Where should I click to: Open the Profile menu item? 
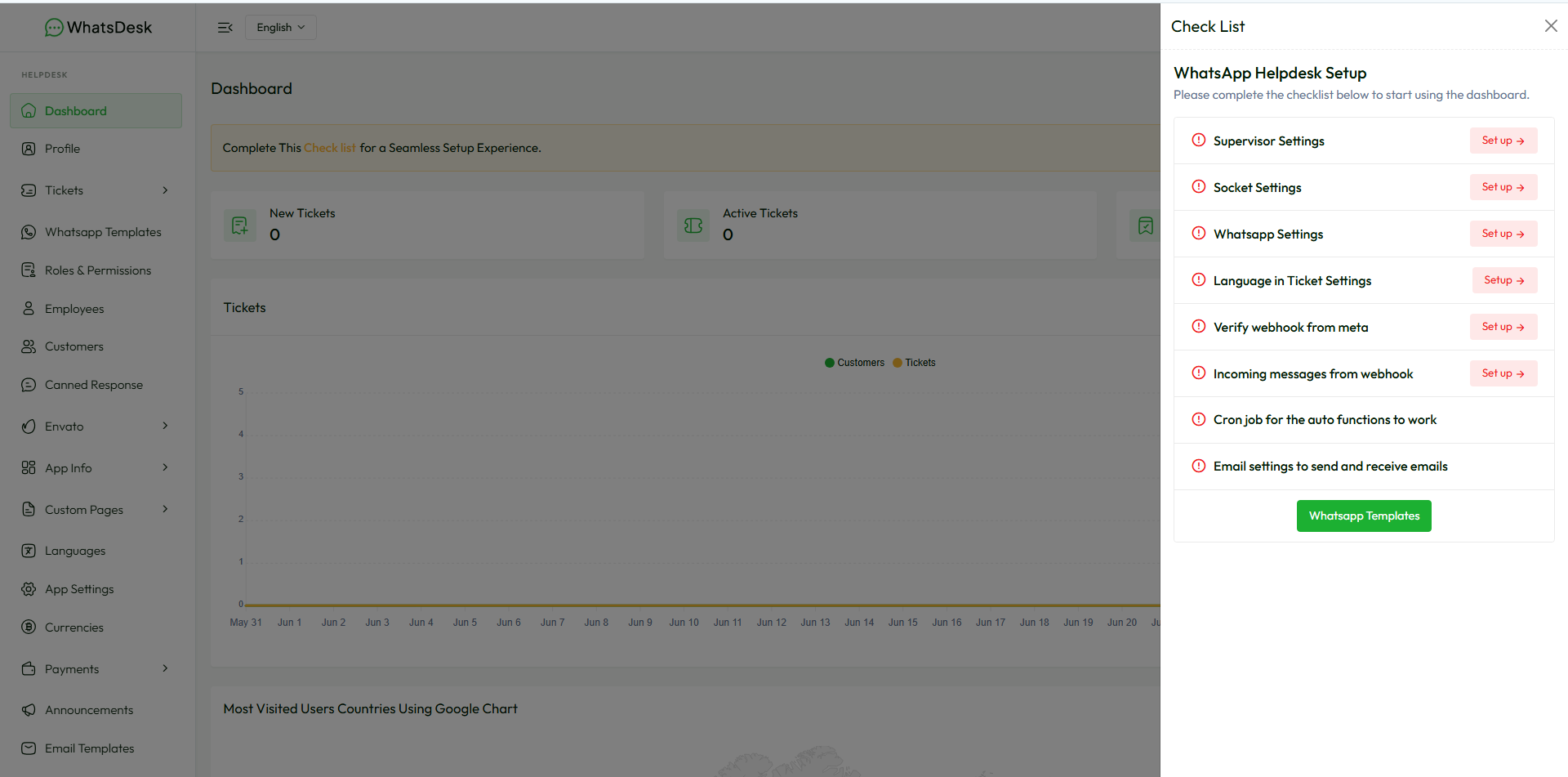(96, 149)
